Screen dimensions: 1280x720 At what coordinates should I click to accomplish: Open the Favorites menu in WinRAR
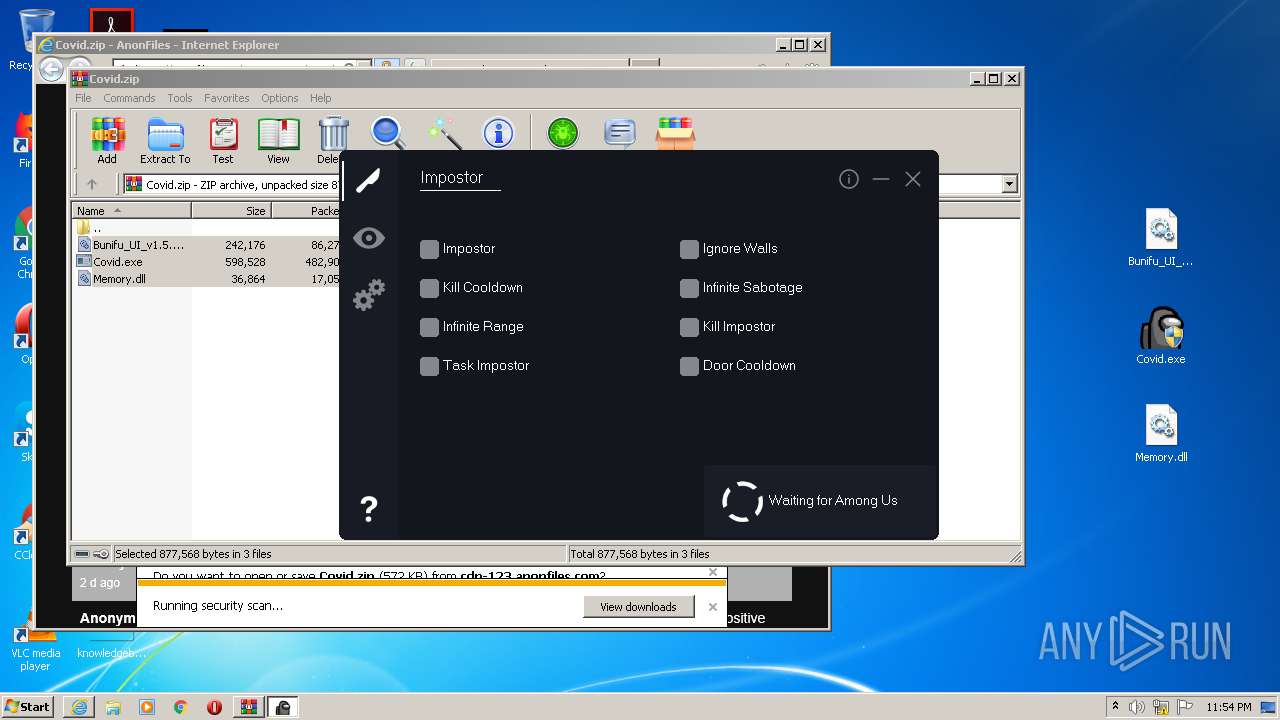[227, 98]
